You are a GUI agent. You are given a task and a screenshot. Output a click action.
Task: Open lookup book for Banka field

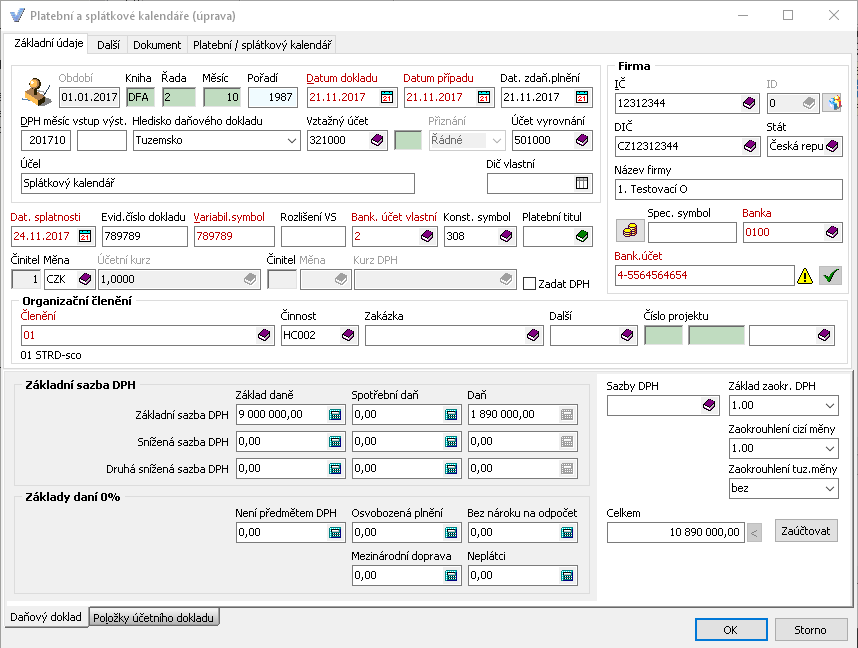click(x=832, y=232)
